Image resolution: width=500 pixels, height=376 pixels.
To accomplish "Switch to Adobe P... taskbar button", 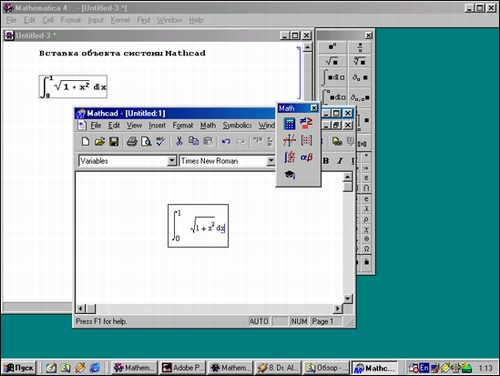I will (x=183, y=368).
